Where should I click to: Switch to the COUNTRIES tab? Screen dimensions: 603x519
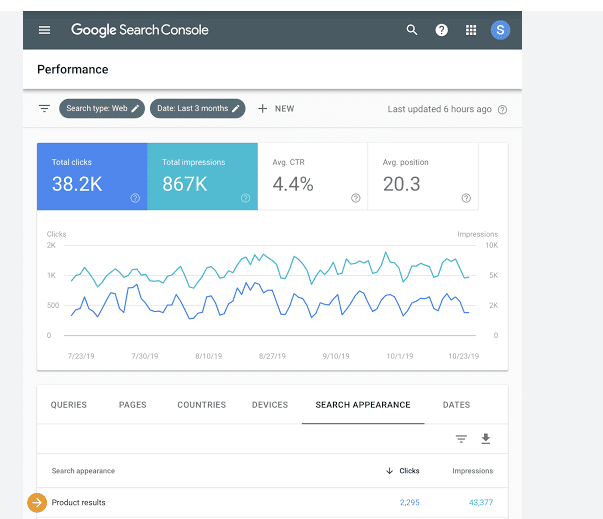pos(202,405)
